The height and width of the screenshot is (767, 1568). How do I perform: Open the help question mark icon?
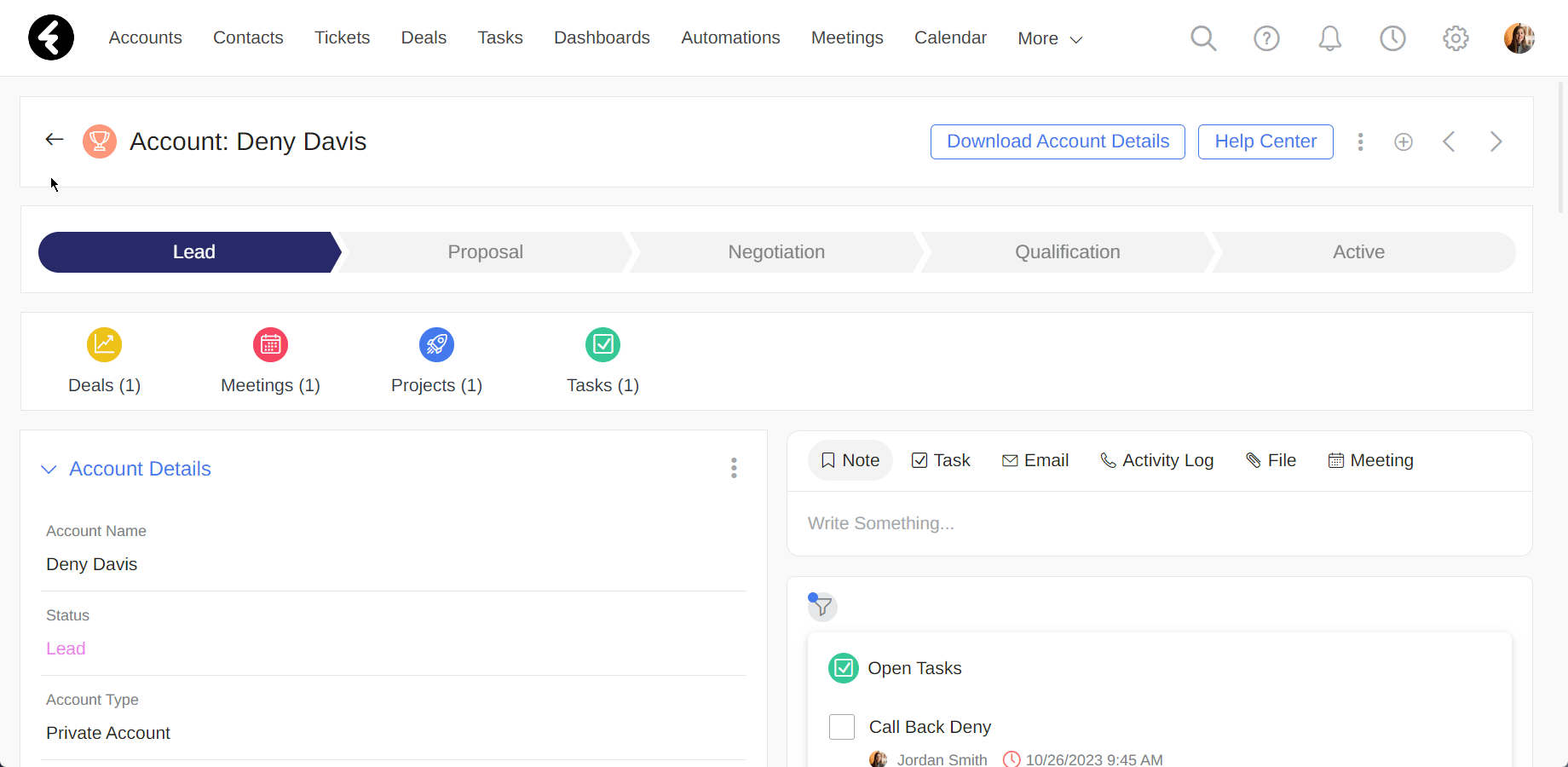(1266, 38)
